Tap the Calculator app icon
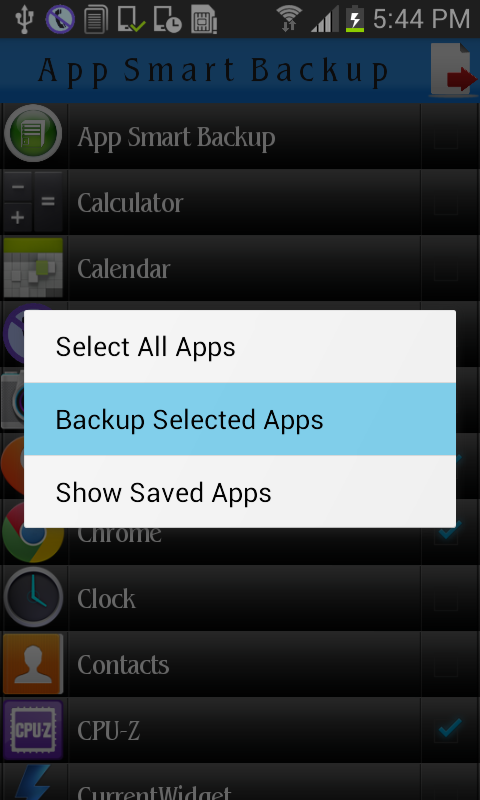Screen dimensions: 480x800 click(x=33, y=202)
